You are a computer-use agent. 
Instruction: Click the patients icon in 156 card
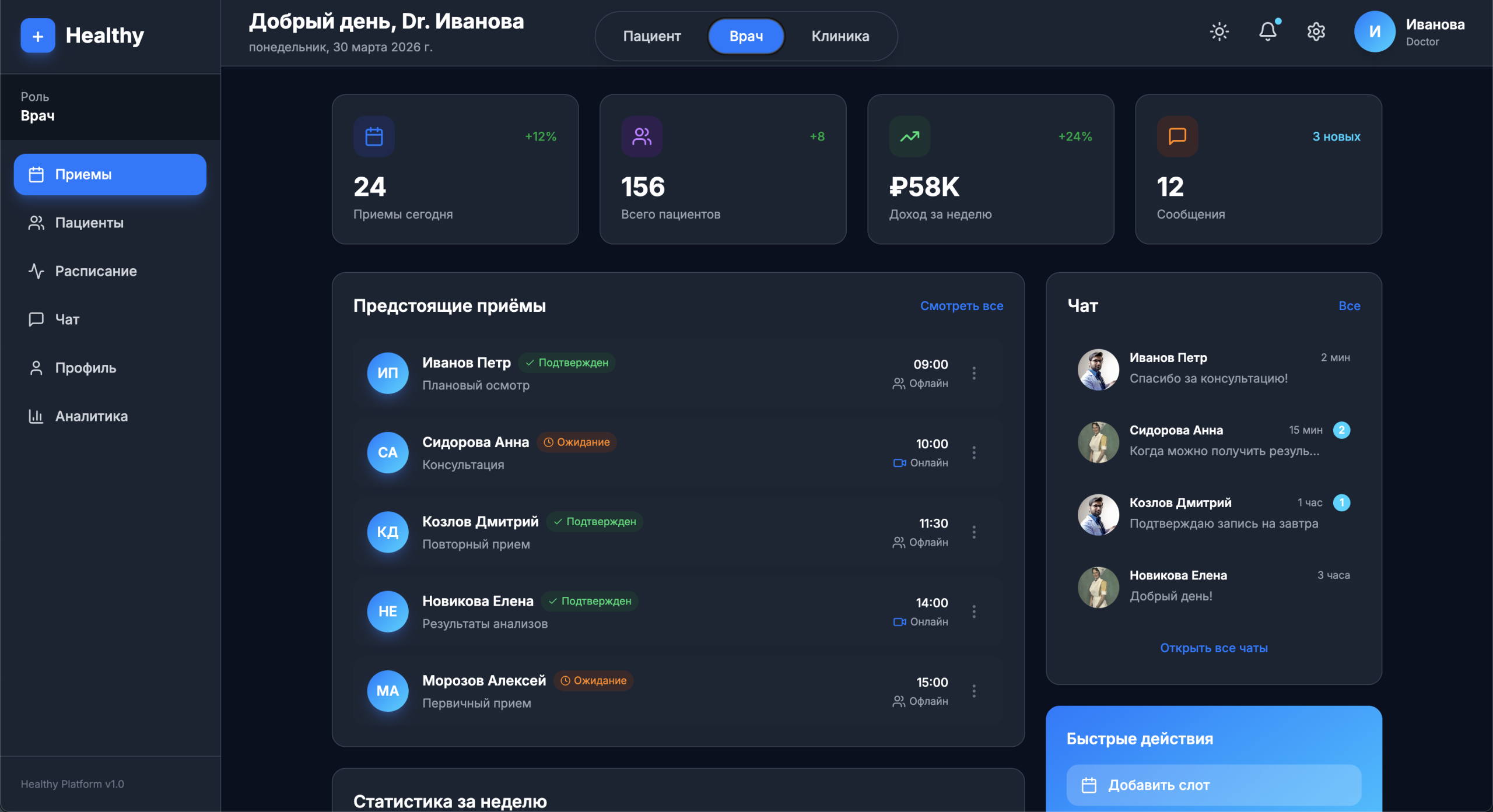coord(642,136)
